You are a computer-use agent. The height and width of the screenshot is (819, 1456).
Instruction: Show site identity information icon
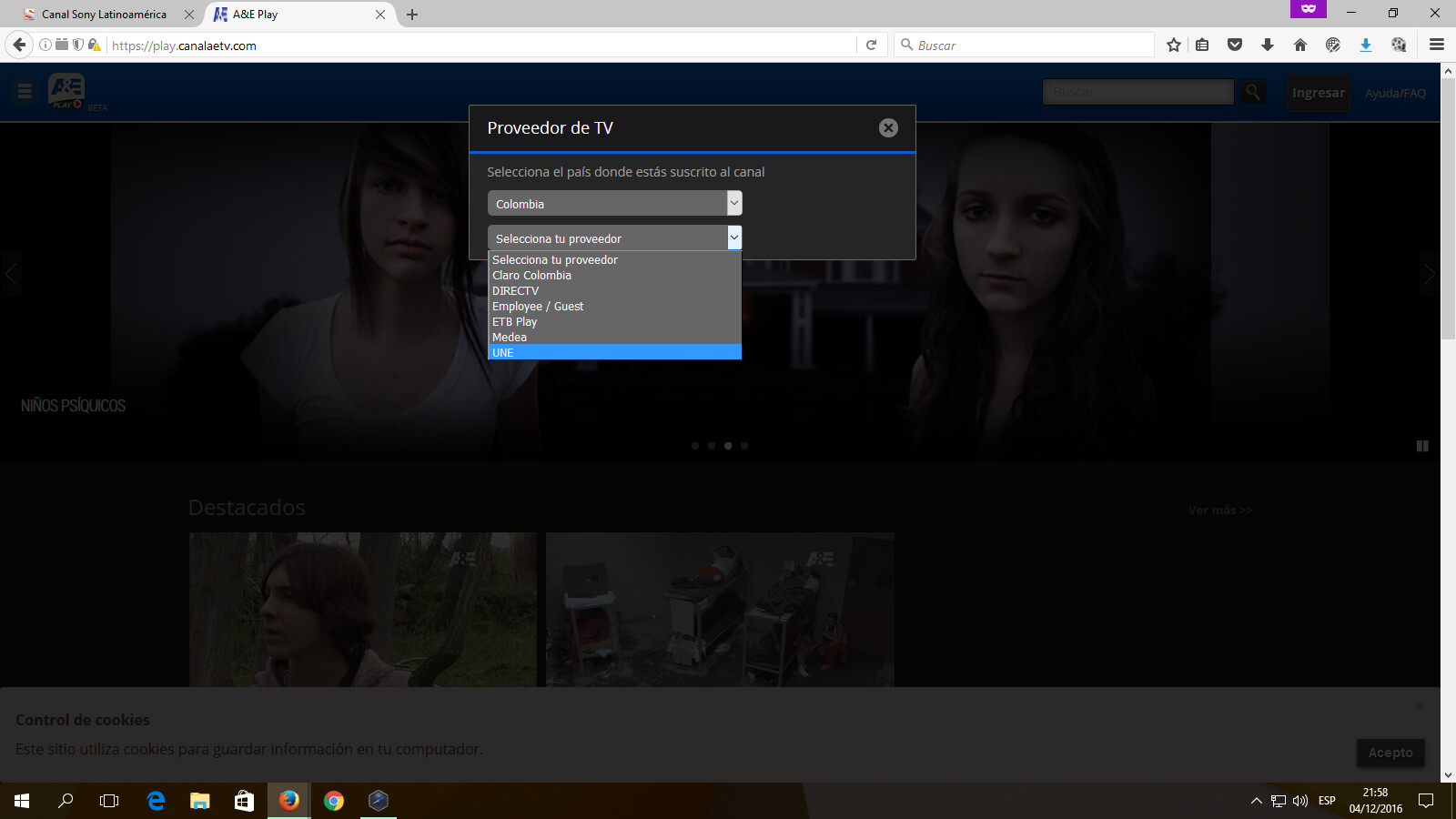tap(45, 45)
